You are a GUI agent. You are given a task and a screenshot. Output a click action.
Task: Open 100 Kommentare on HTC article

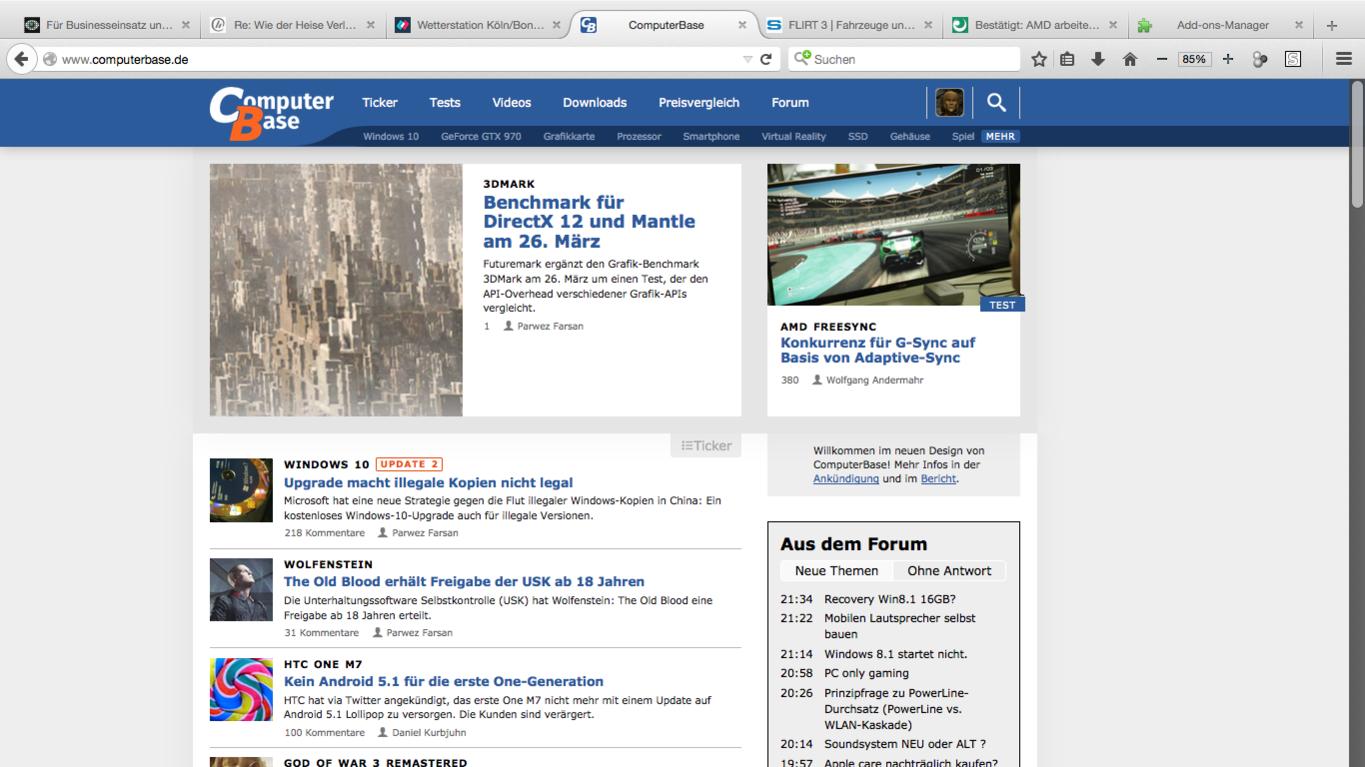coord(324,733)
